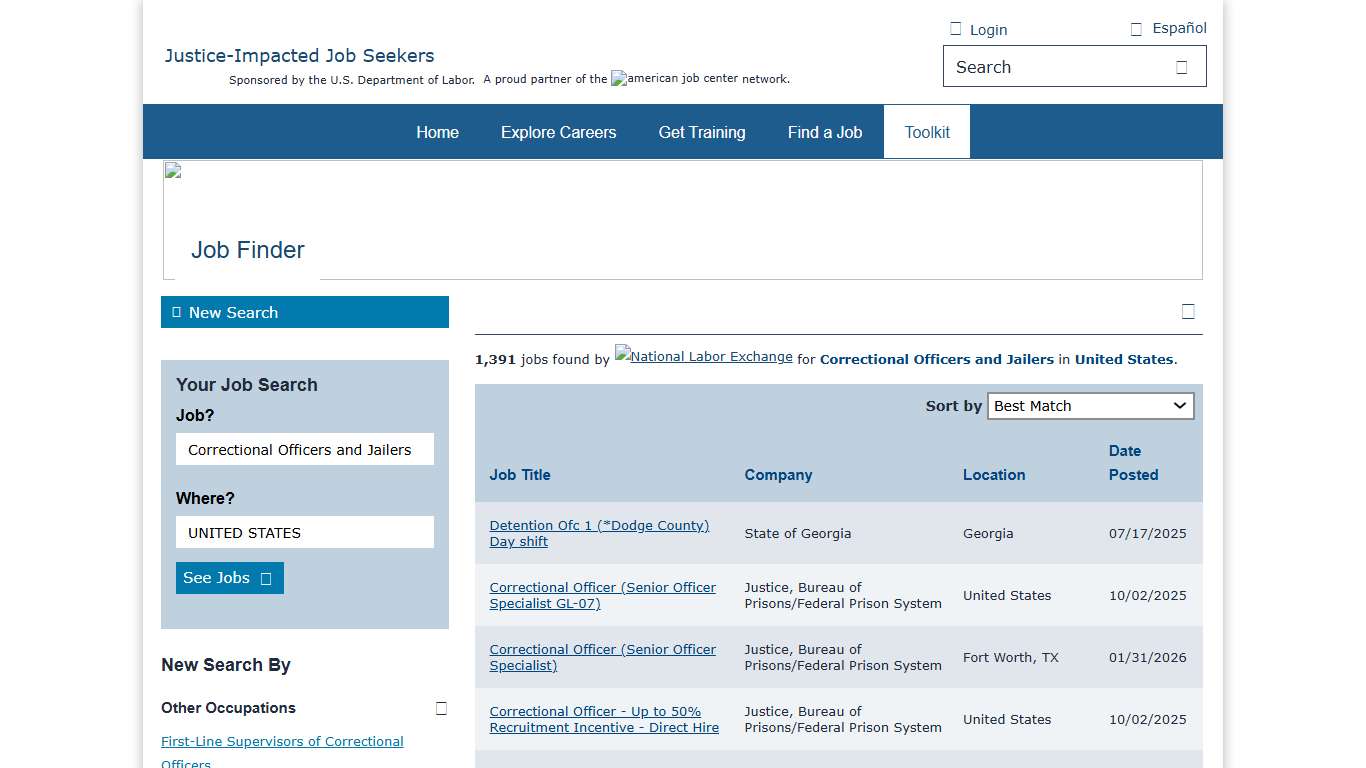Click the share icon above the results list
1366x768 pixels.
click(x=1188, y=311)
